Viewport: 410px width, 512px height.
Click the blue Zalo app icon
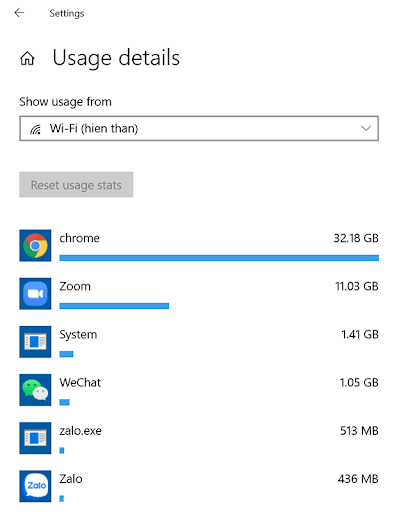(35, 486)
